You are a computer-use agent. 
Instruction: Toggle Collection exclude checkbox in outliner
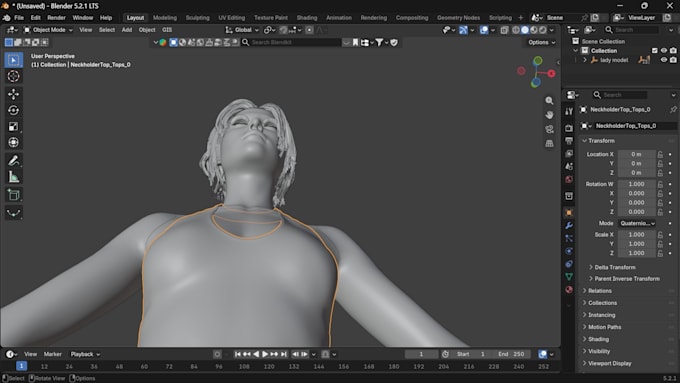[x=654, y=51]
